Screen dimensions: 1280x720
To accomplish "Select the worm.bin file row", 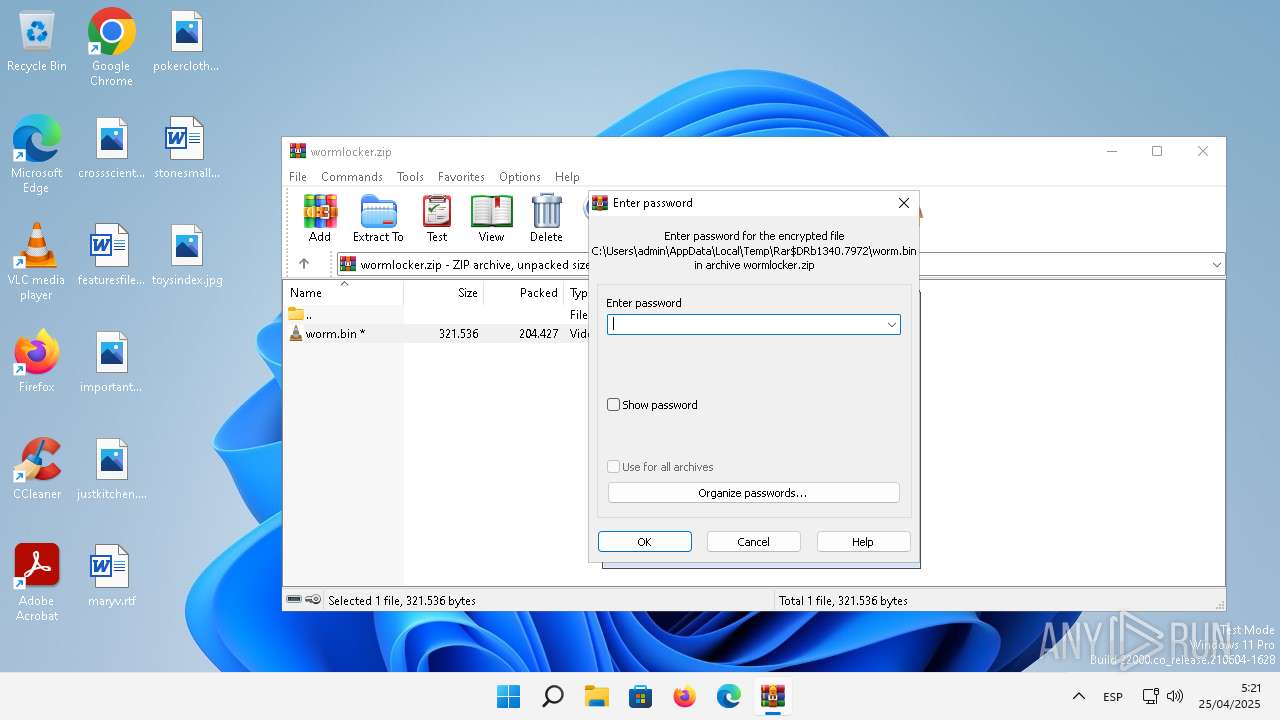I will (x=436, y=333).
